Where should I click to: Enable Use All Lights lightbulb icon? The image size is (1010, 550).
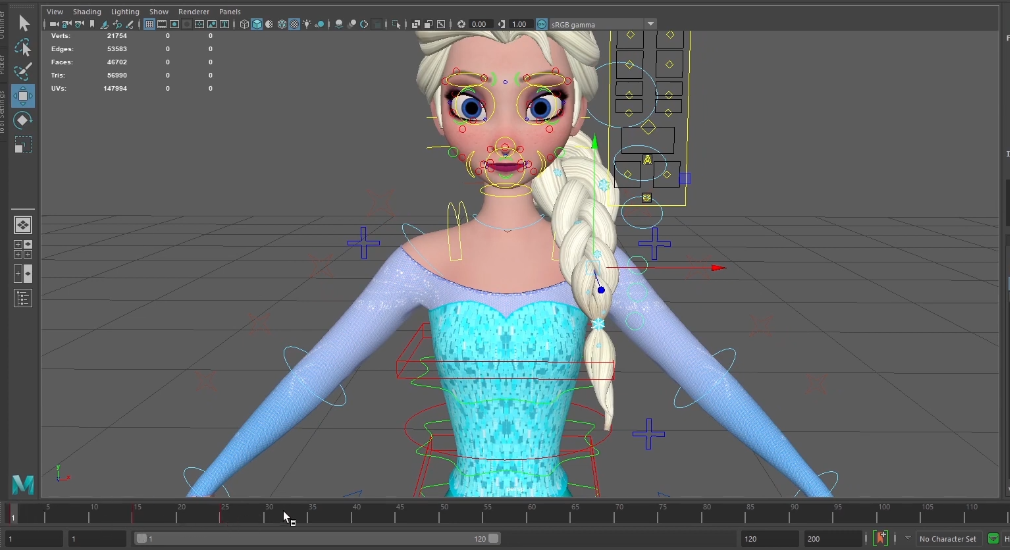[x=307, y=24]
